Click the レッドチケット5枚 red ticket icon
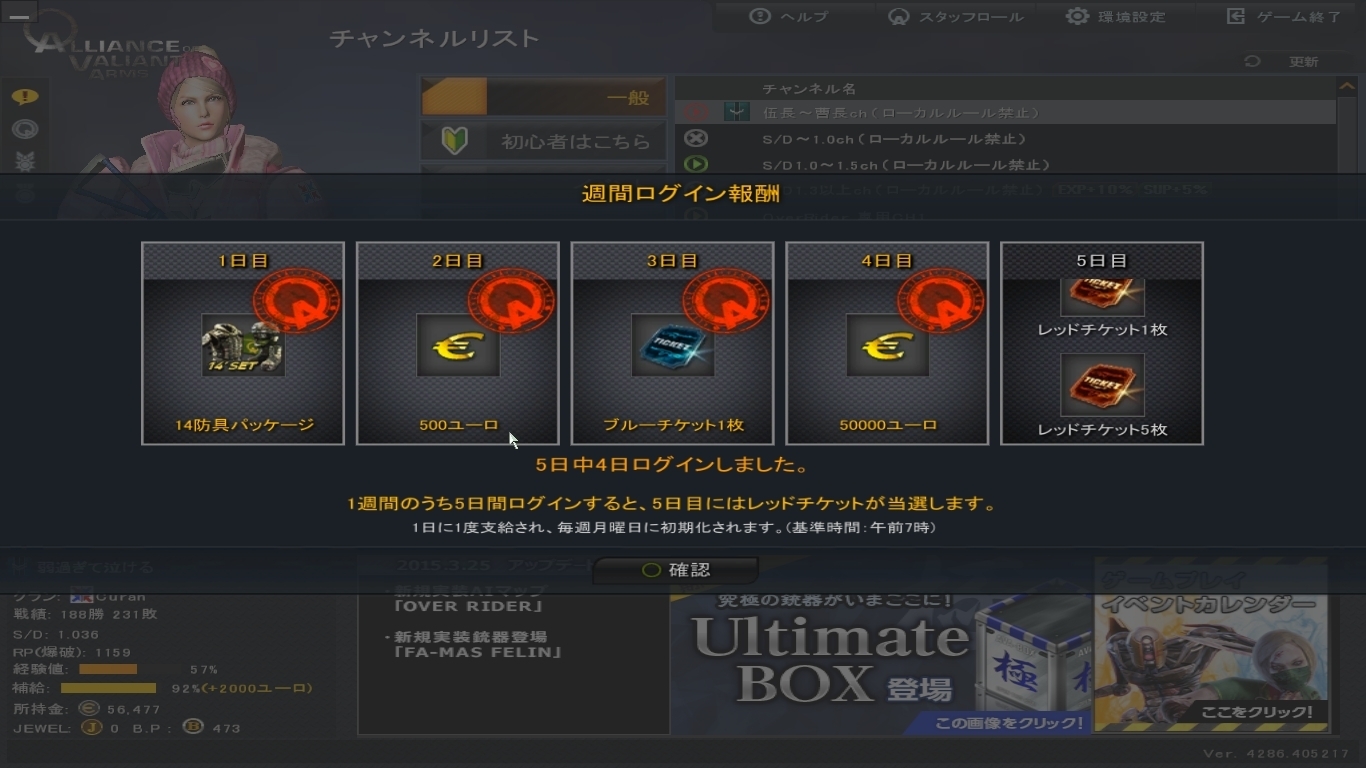 point(1102,385)
